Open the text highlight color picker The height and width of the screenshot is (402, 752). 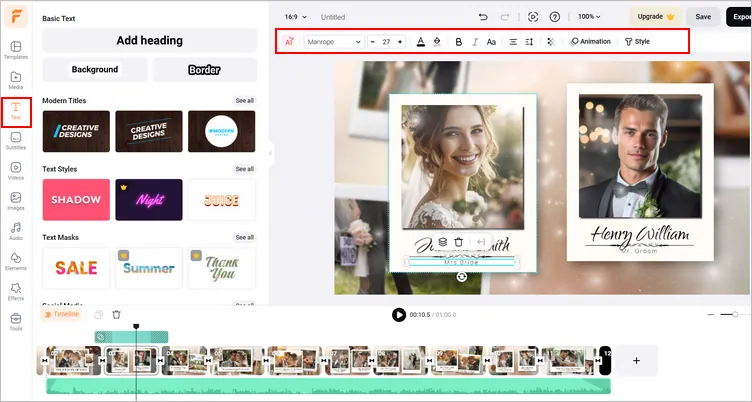(437, 42)
